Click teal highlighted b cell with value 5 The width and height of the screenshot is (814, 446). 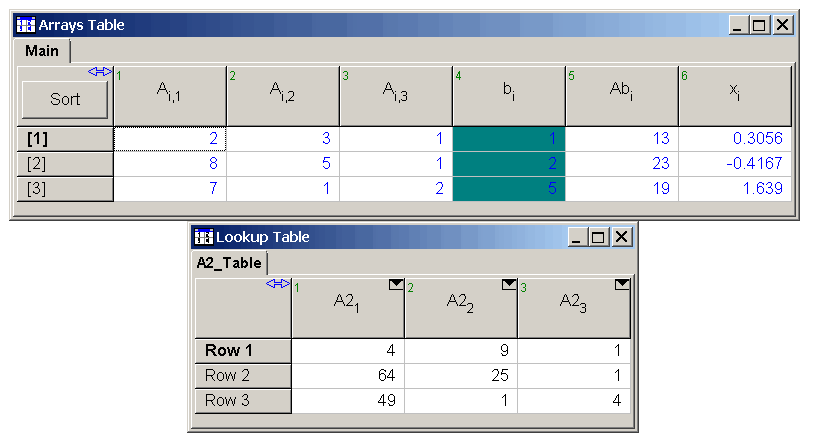coord(509,189)
